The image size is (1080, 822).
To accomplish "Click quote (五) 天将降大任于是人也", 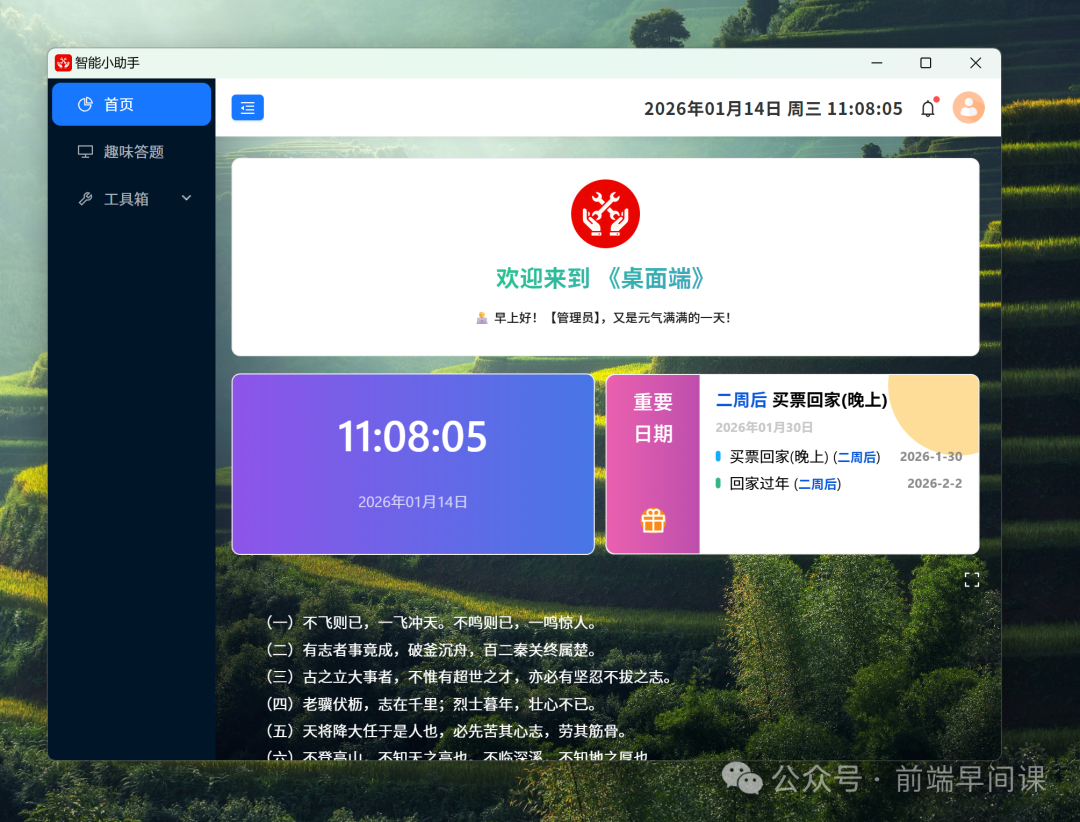I will 448,731.
